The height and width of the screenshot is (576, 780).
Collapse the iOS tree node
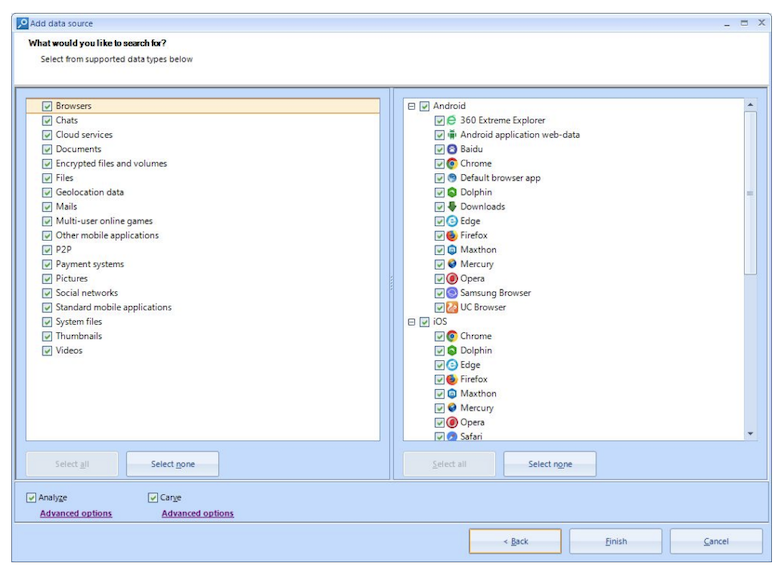click(411, 322)
